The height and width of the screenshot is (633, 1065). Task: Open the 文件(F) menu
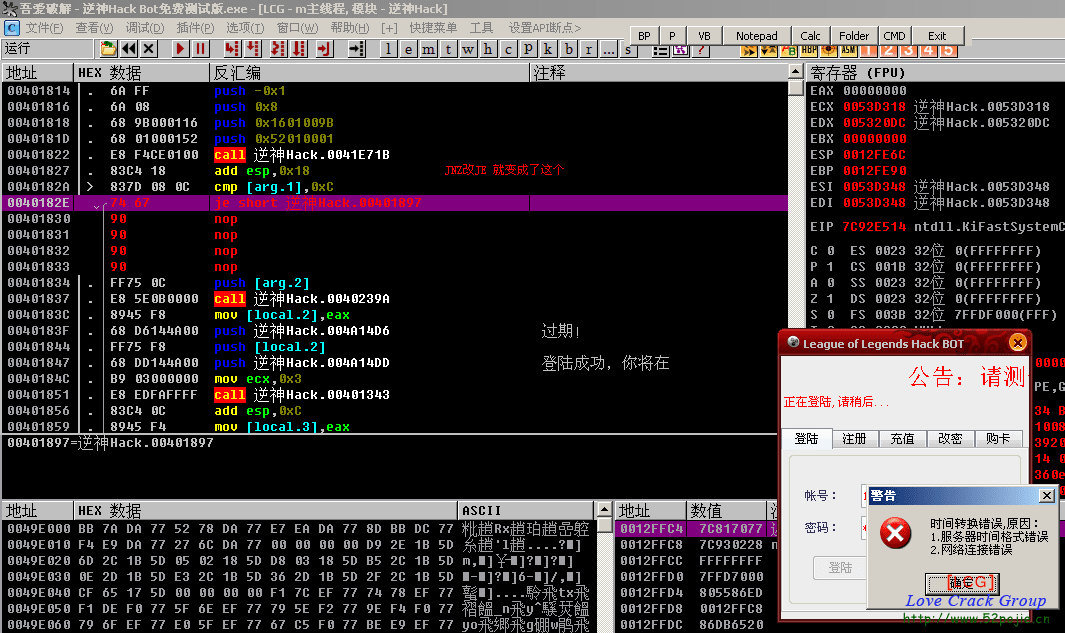(44, 28)
